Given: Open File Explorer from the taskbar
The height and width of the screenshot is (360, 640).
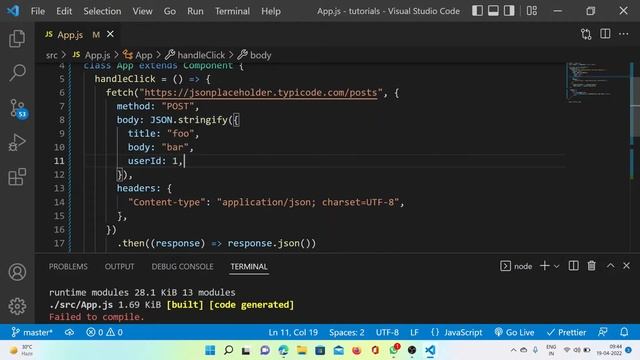Looking at the screenshot, I should tap(302, 350).
